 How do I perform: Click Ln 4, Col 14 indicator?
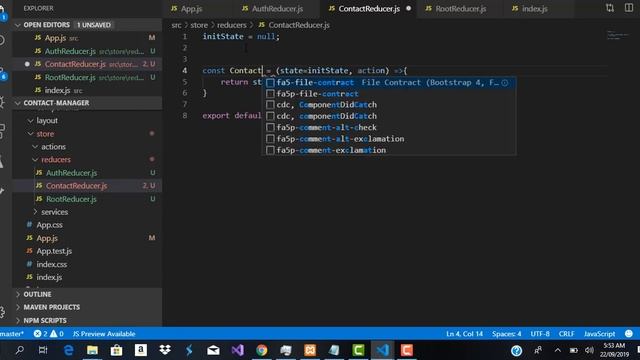464,333
